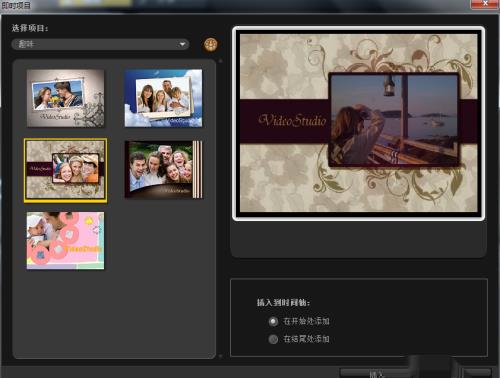Pick the curved group-of-friends template thumbnail
The image size is (500, 378).
(163, 170)
